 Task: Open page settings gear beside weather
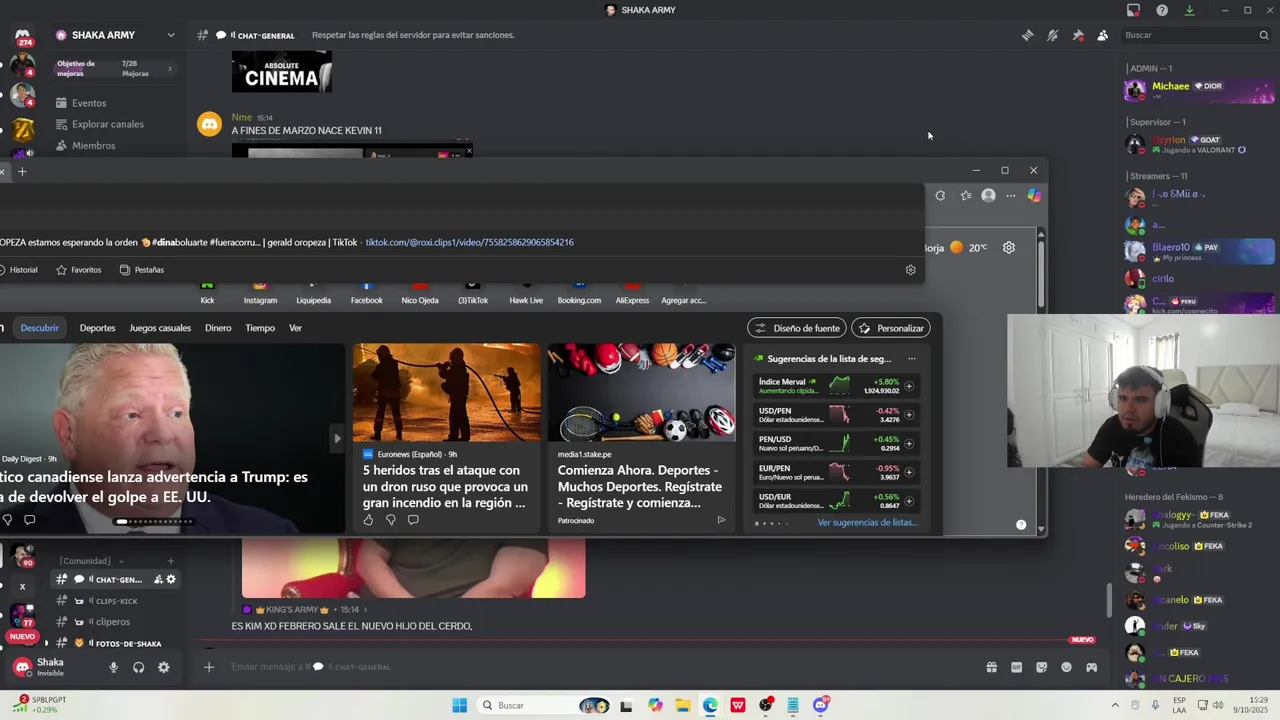click(x=1009, y=247)
